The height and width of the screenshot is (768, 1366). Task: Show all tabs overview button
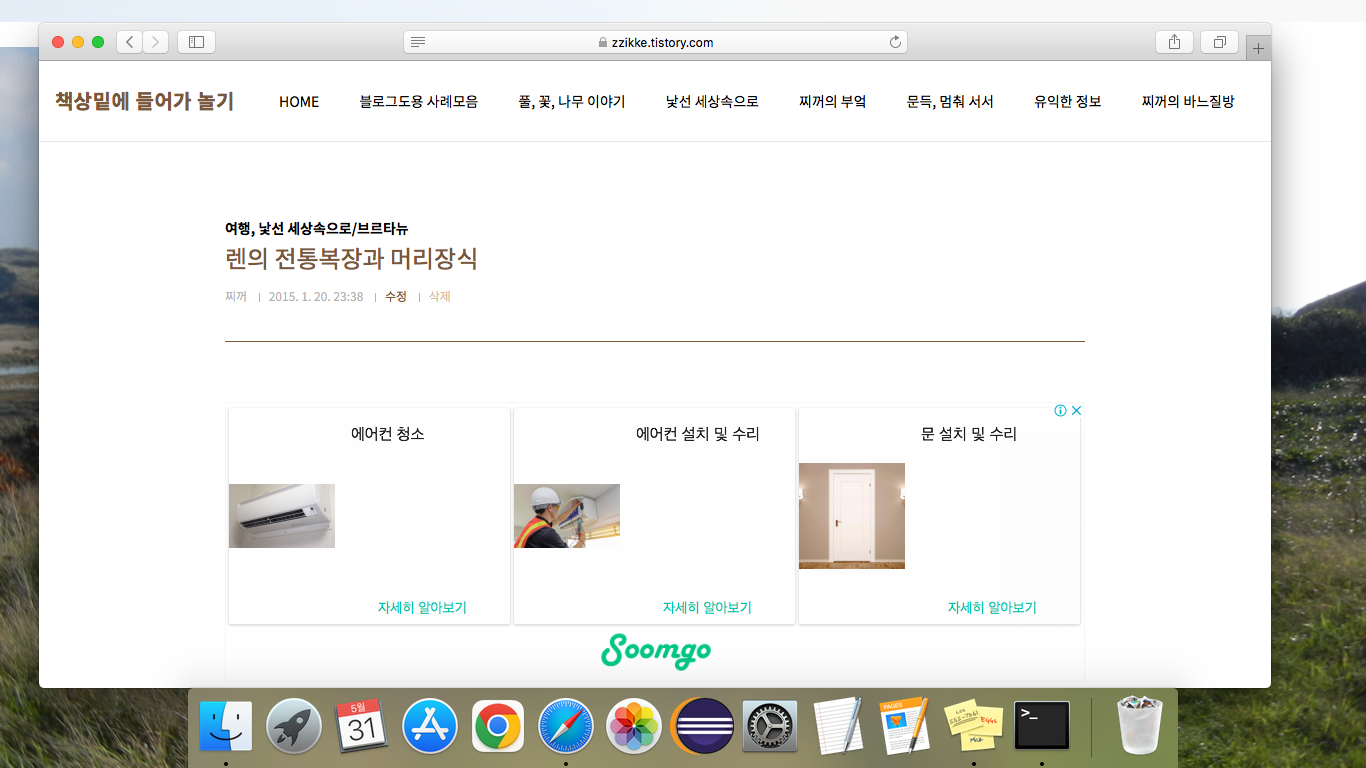[x=1220, y=42]
